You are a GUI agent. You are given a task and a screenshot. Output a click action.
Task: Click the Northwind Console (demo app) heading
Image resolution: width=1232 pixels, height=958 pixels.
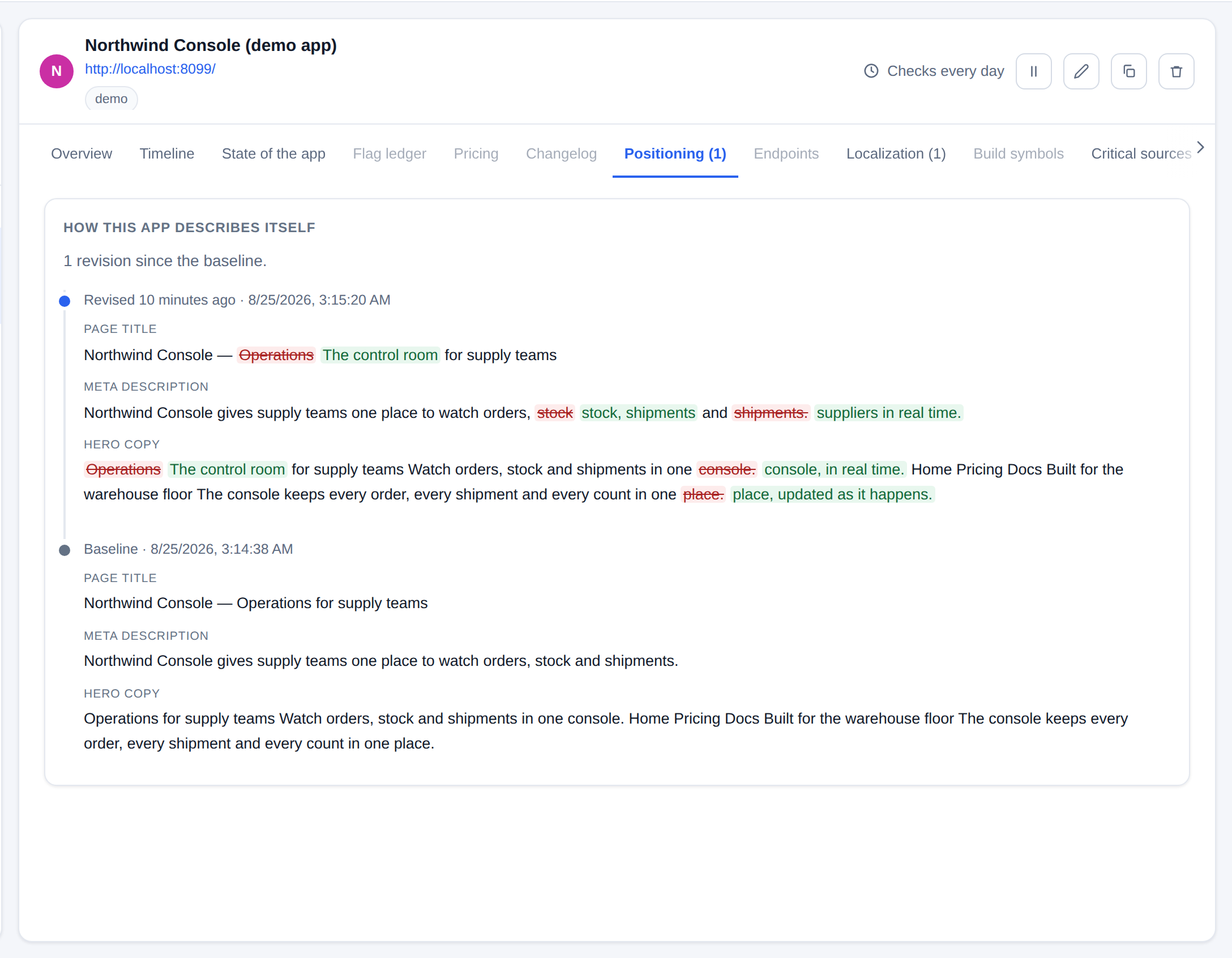tap(211, 45)
